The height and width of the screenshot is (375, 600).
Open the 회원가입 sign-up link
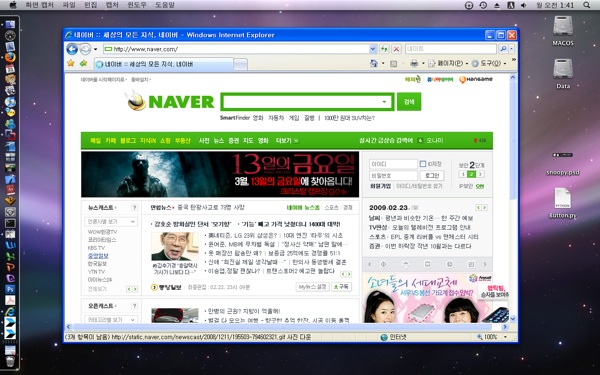coord(380,186)
